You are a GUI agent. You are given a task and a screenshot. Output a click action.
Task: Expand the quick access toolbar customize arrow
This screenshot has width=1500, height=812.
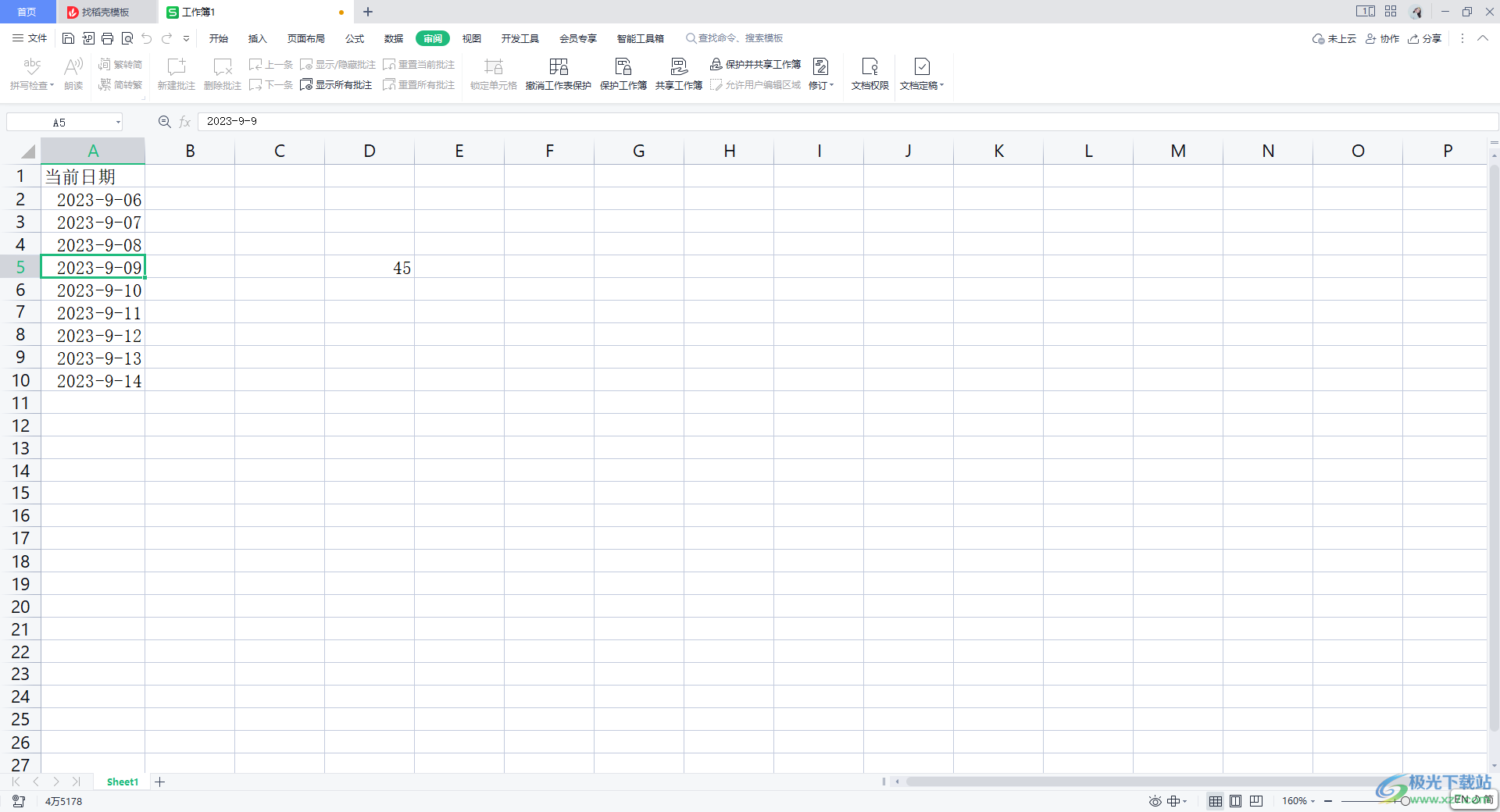tap(186, 38)
